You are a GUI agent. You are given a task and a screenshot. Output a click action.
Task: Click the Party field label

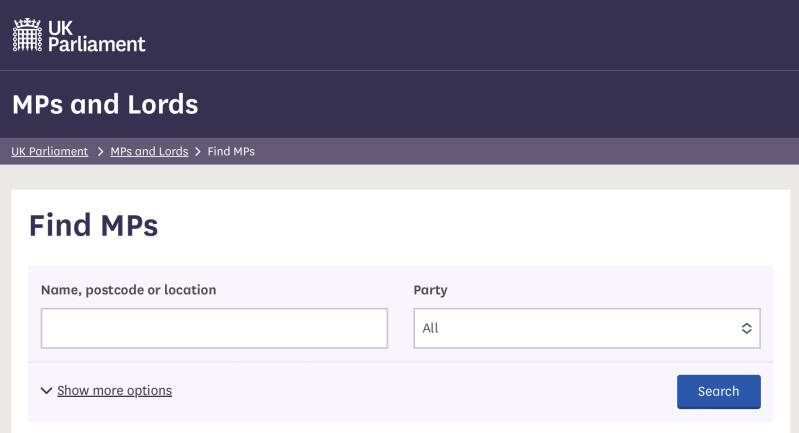430,290
